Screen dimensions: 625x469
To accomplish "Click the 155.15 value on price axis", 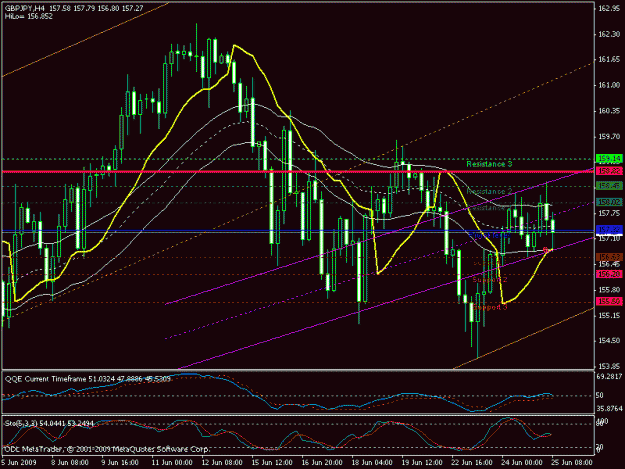I will coord(609,315).
